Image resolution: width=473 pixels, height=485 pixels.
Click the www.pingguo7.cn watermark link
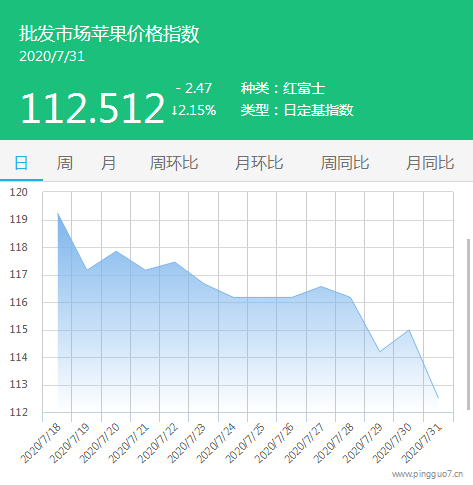point(427,474)
